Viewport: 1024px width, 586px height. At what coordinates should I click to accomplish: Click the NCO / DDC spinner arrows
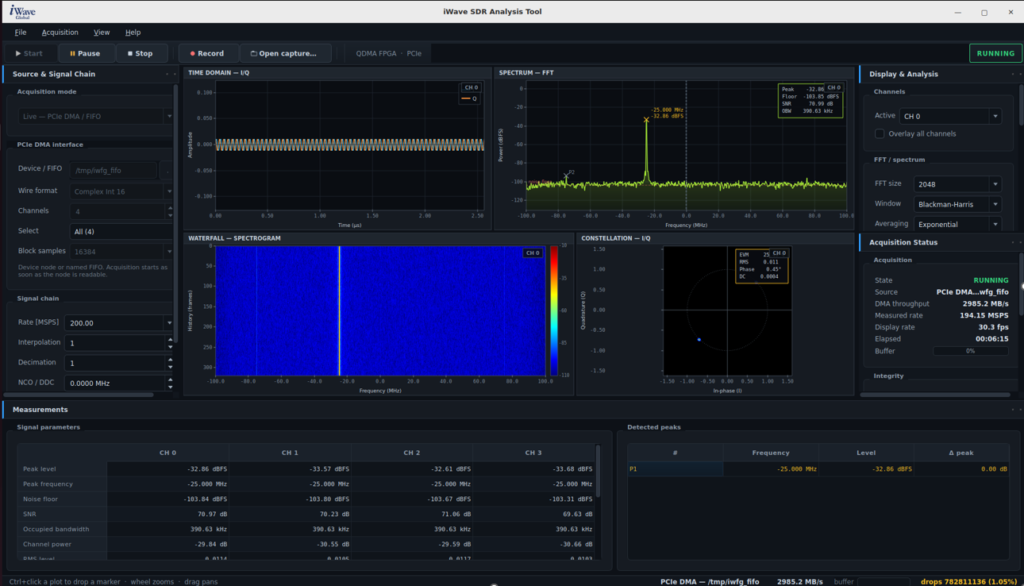point(170,383)
